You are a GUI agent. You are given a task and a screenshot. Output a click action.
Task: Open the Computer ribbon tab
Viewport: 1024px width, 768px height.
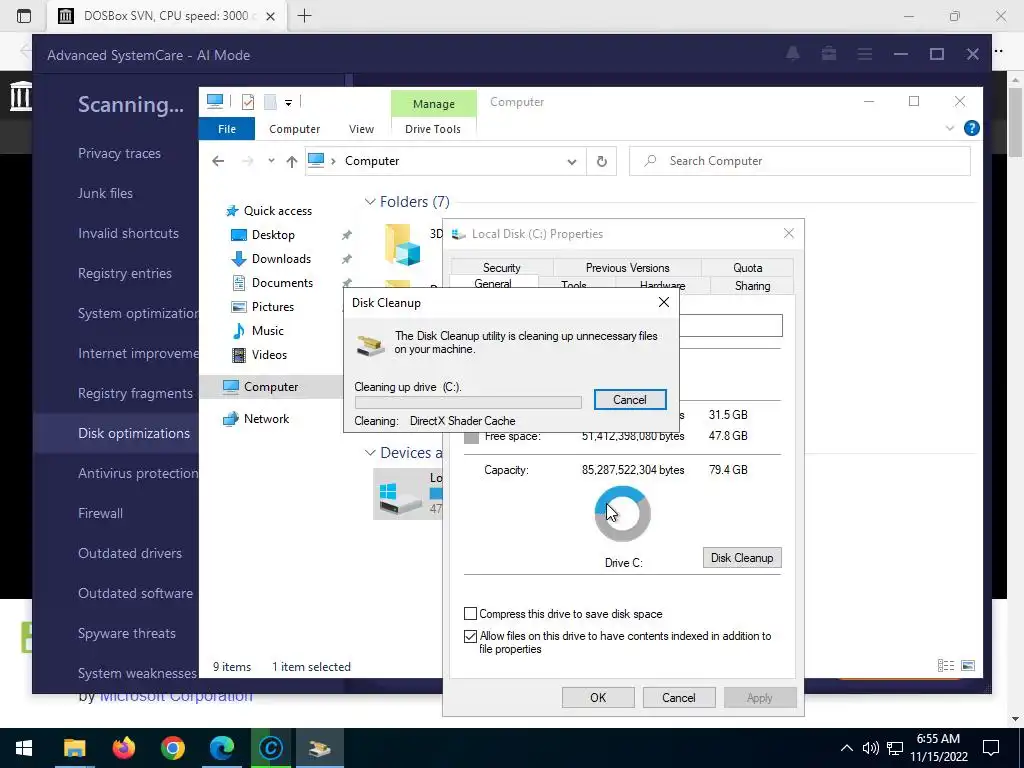pyautogui.click(x=295, y=129)
